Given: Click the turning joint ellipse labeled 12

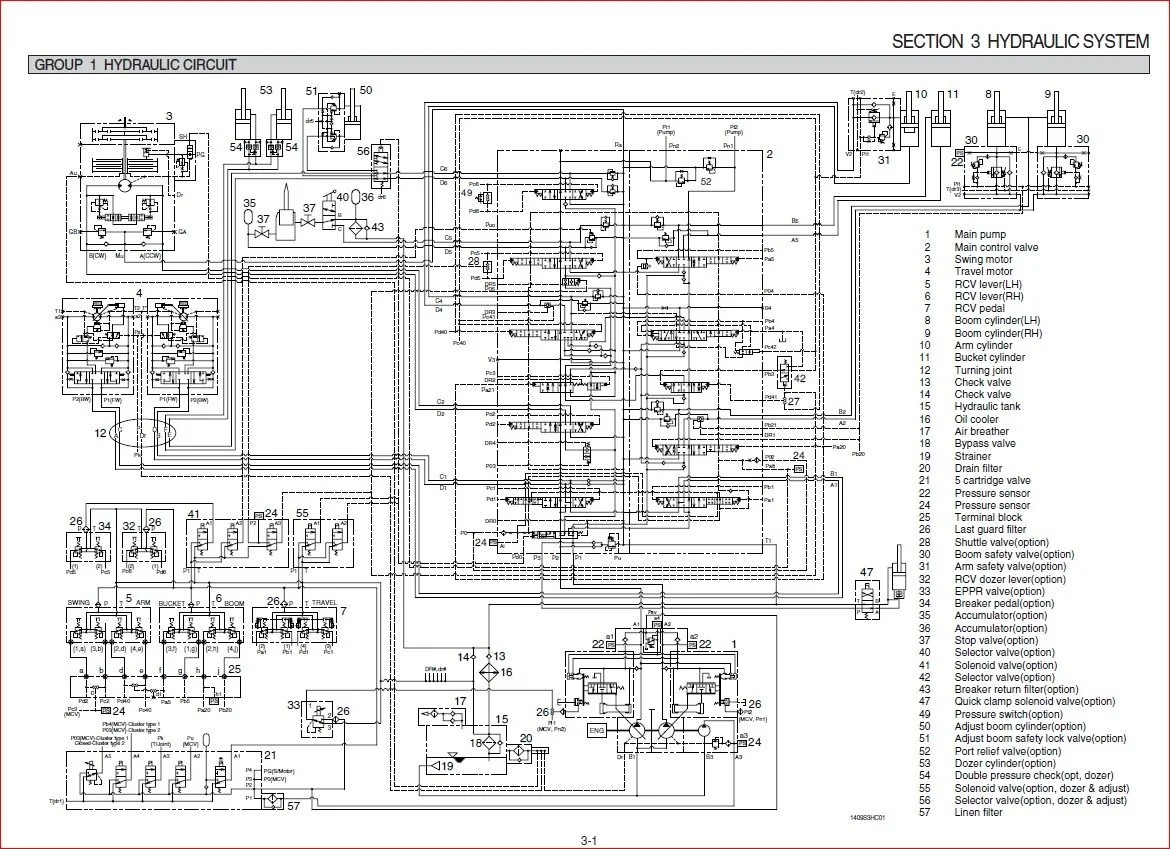Looking at the screenshot, I should (143, 432).
